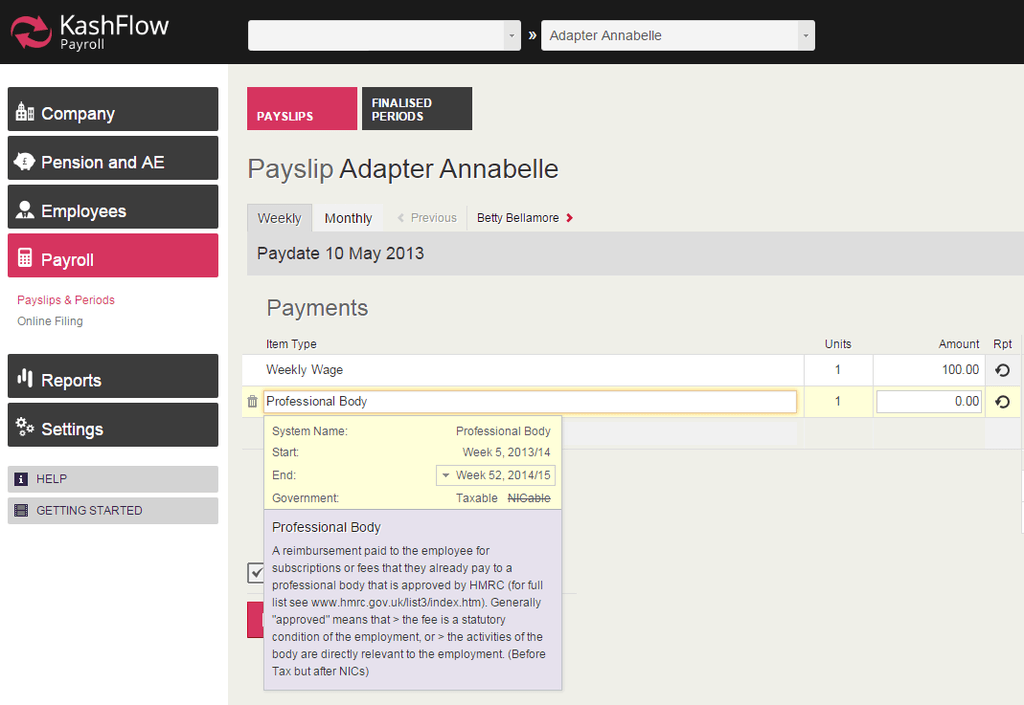Expand the empty company dropdown in header

point(384,35)
